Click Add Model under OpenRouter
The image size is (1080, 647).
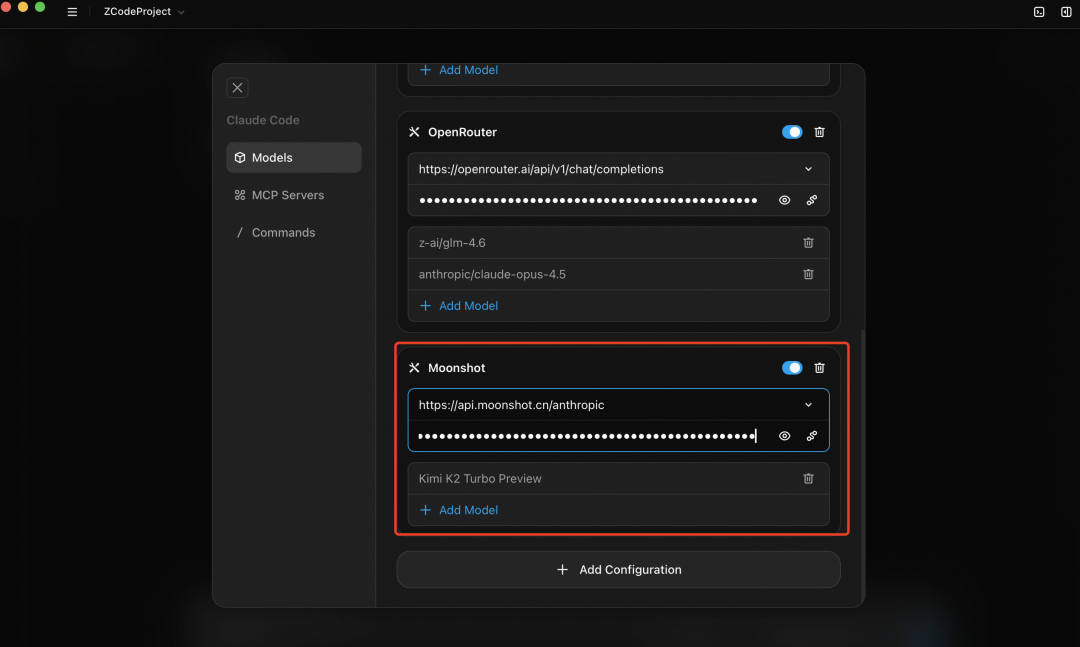coord(459,306)
